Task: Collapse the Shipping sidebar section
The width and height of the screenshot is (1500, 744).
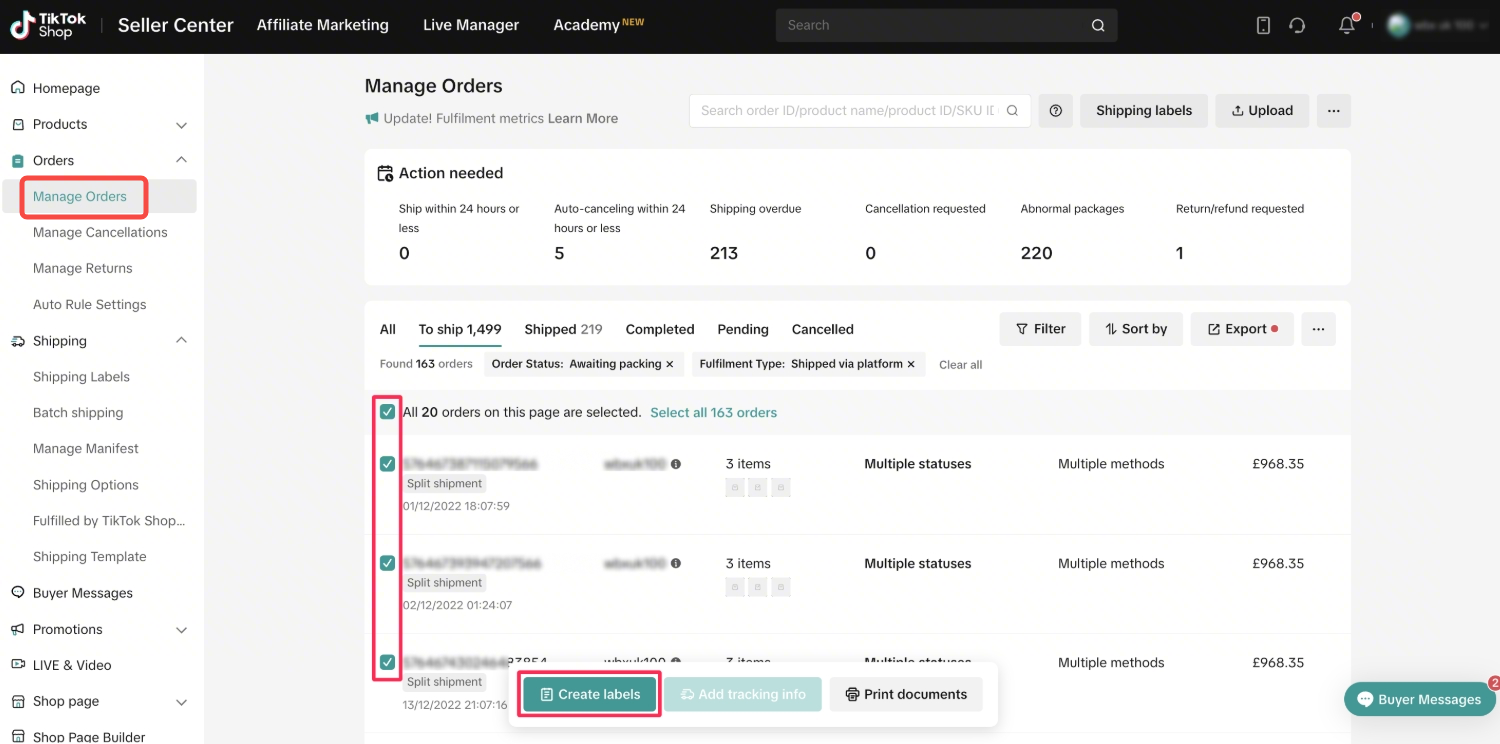Action: (x=181, y=341)
